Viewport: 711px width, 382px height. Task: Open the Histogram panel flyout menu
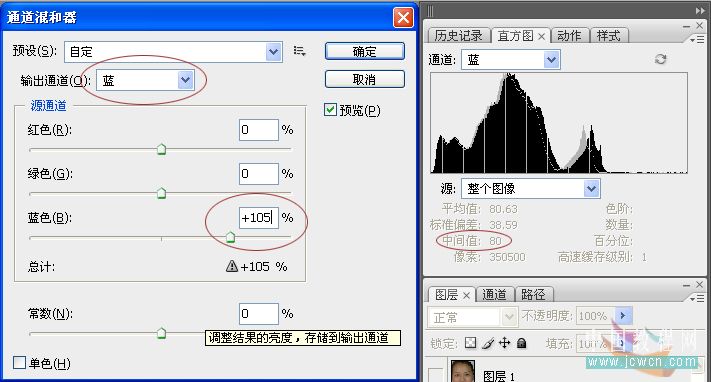(696, 40)
